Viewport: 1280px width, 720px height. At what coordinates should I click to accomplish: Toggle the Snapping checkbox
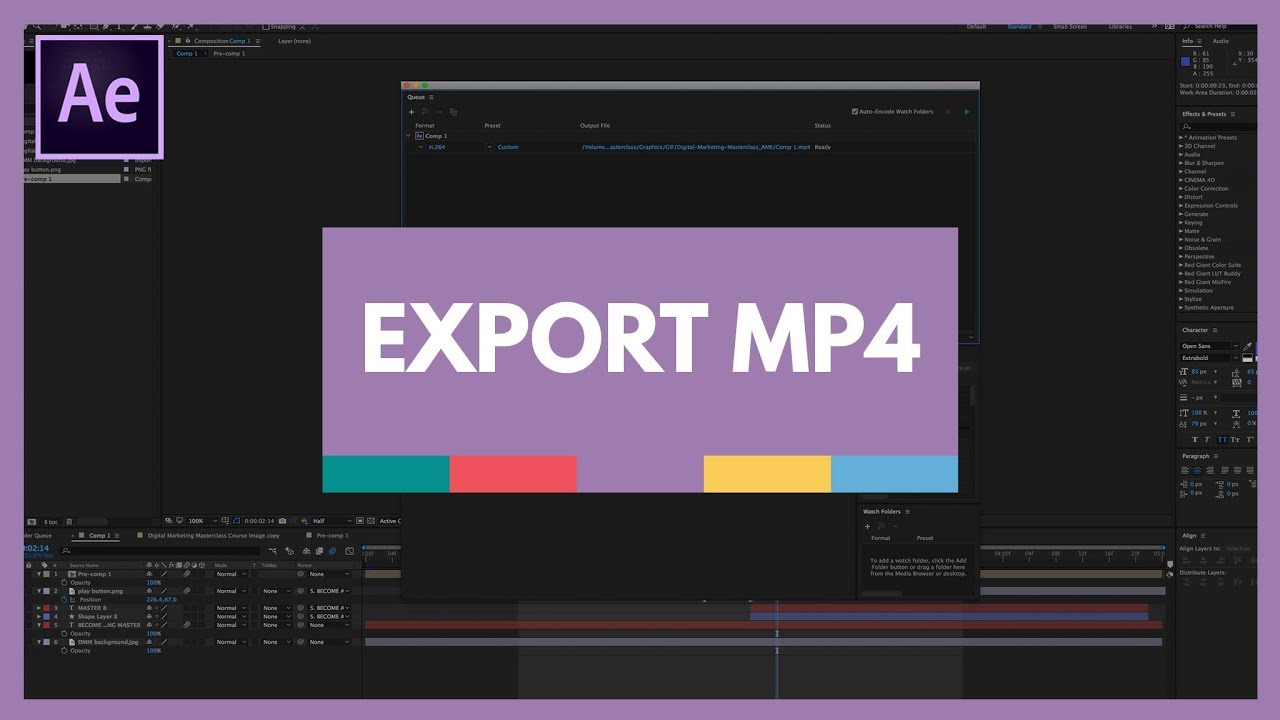click(264, 27)
